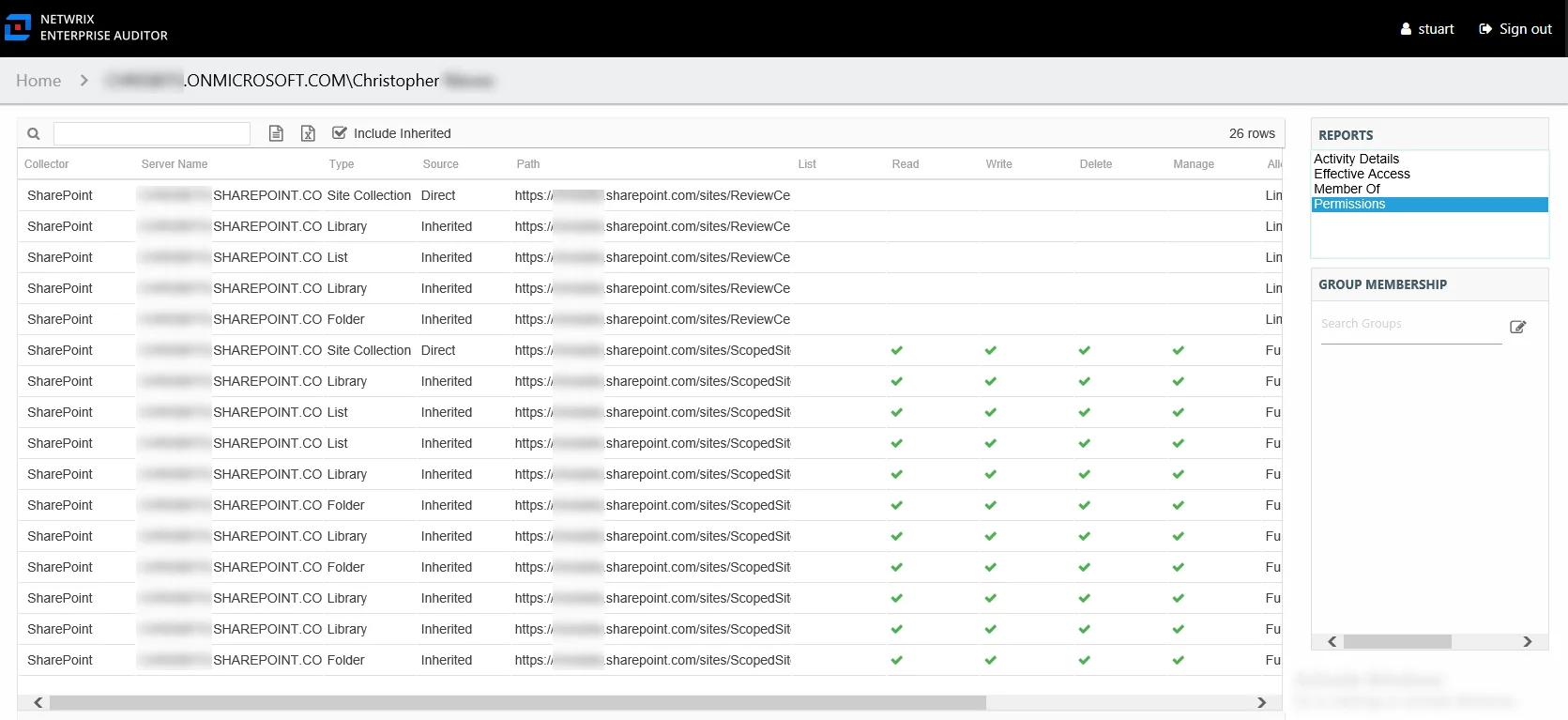Click the Search Groups field
1568x720 pixels.
point(1410,325)
